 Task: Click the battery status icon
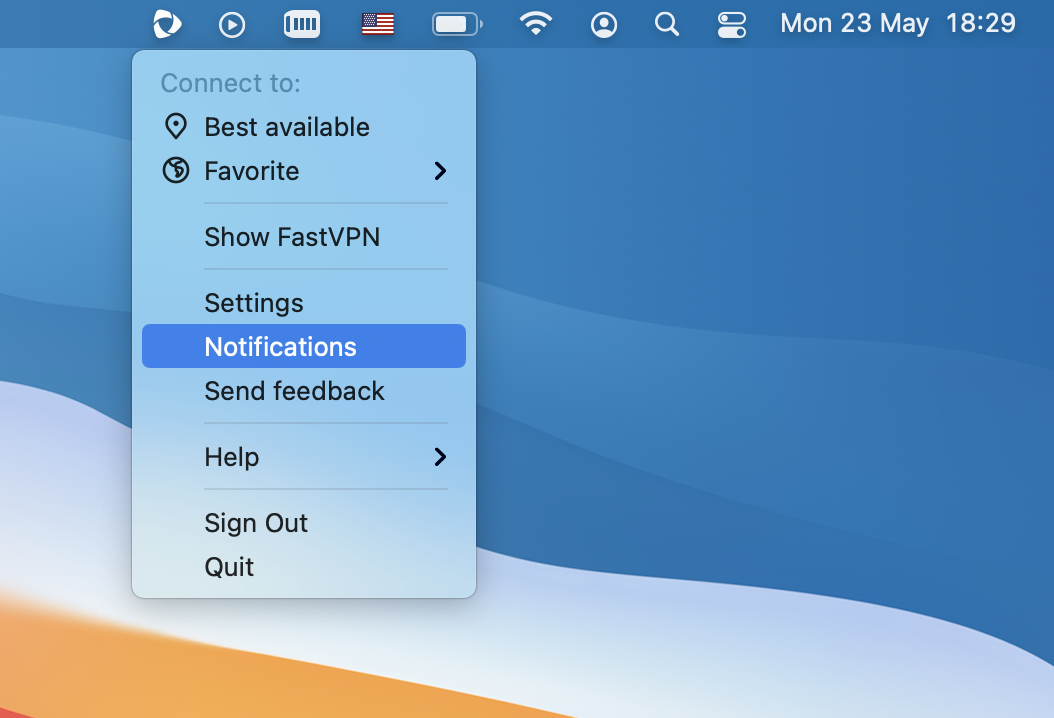click(457, 24)
